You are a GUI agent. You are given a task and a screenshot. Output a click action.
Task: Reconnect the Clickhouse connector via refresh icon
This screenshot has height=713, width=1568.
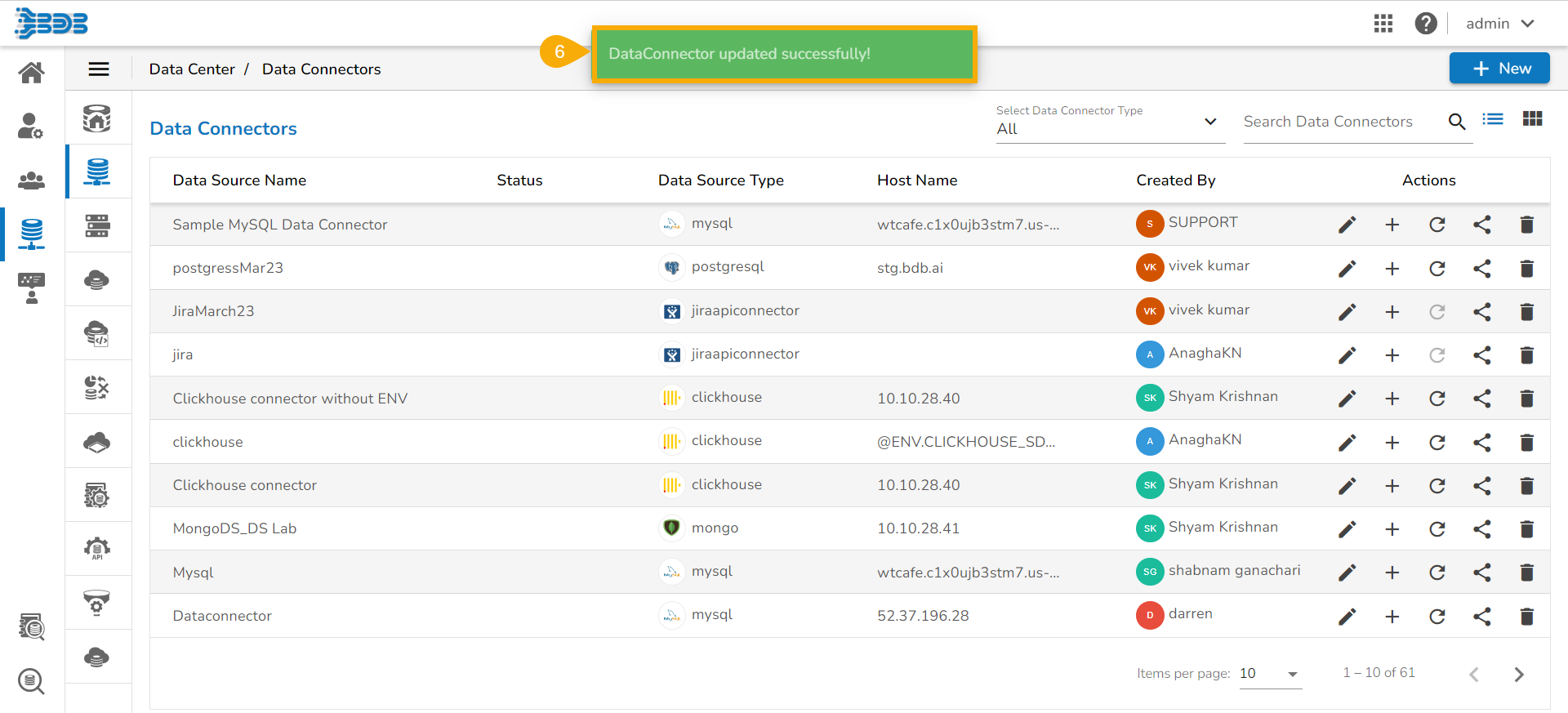tap(1437, 486)
